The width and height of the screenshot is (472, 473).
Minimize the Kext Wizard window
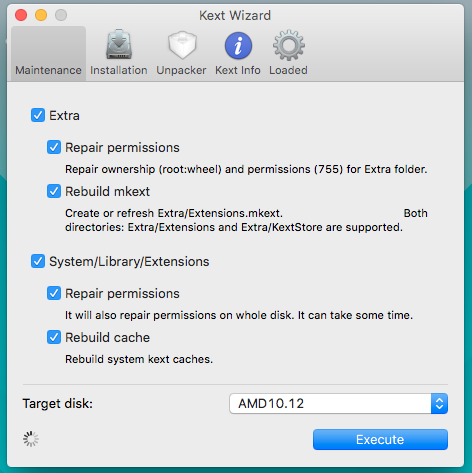(41, 15)
